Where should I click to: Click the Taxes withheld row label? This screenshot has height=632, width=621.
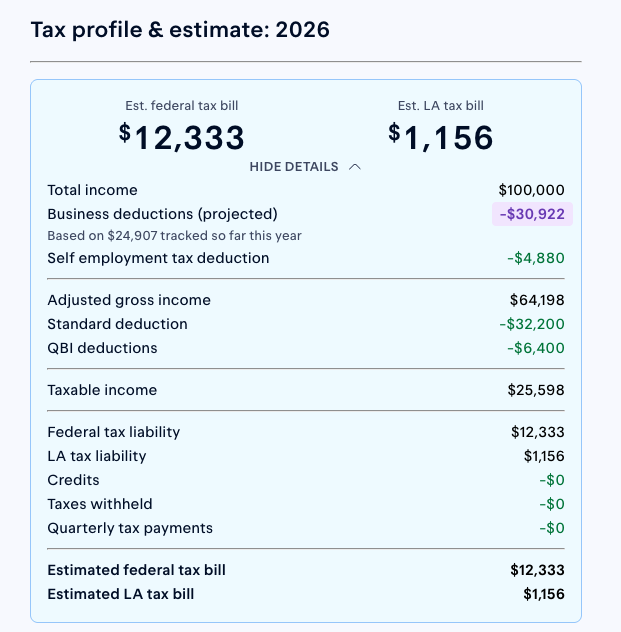click(x=100, y=504)
